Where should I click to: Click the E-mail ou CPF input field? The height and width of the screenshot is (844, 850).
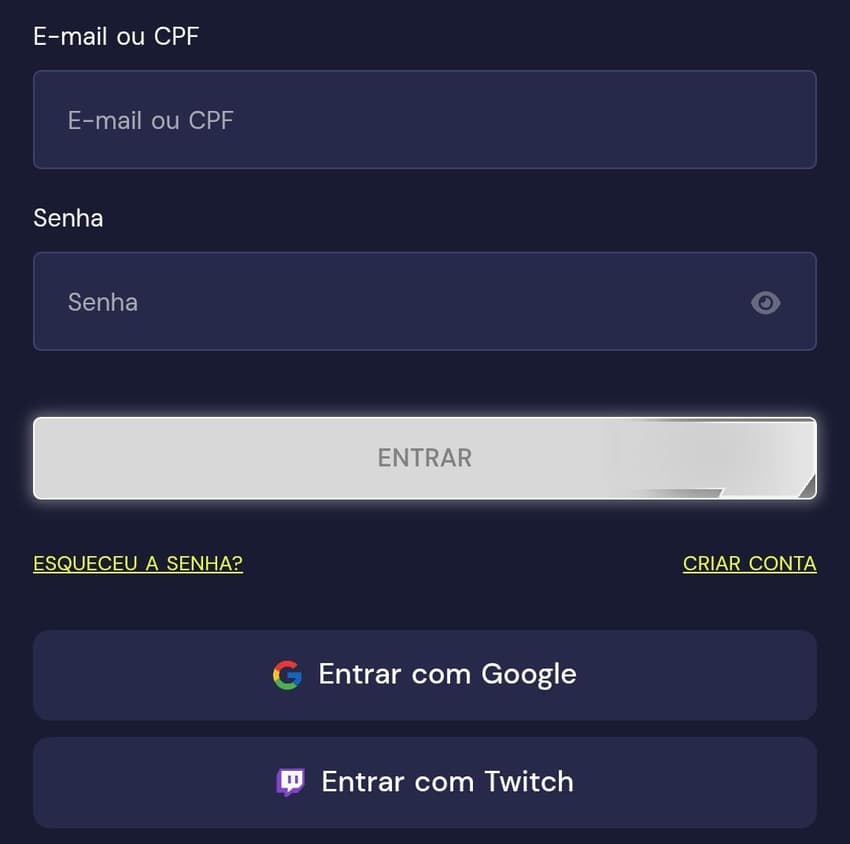tap(425, 119)
